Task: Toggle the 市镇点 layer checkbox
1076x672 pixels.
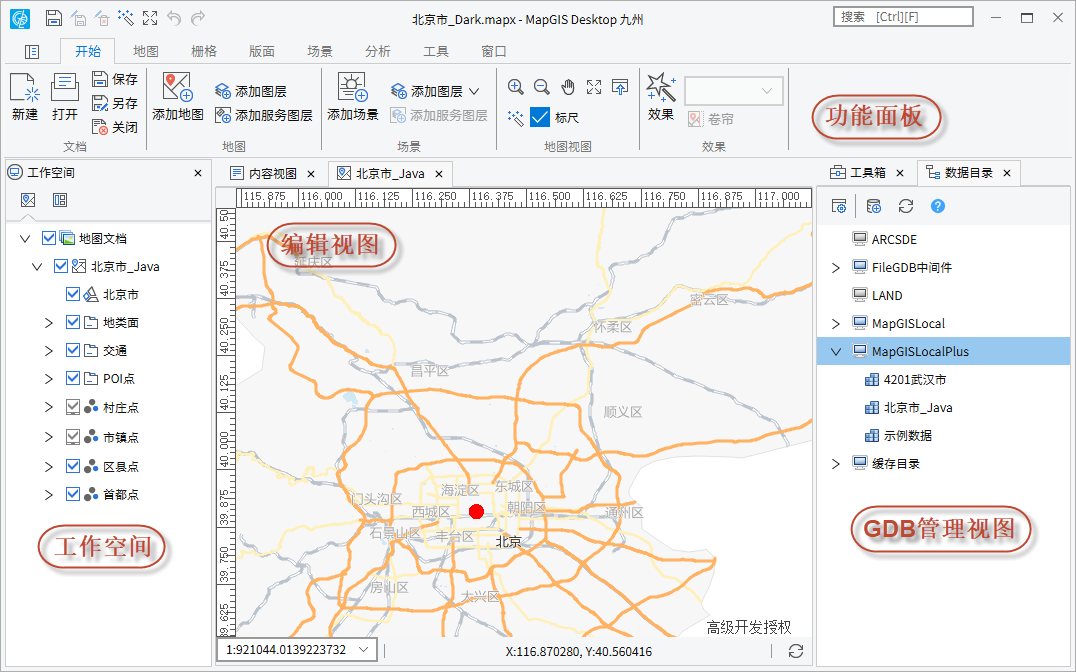Action: (x=73, y=437)
